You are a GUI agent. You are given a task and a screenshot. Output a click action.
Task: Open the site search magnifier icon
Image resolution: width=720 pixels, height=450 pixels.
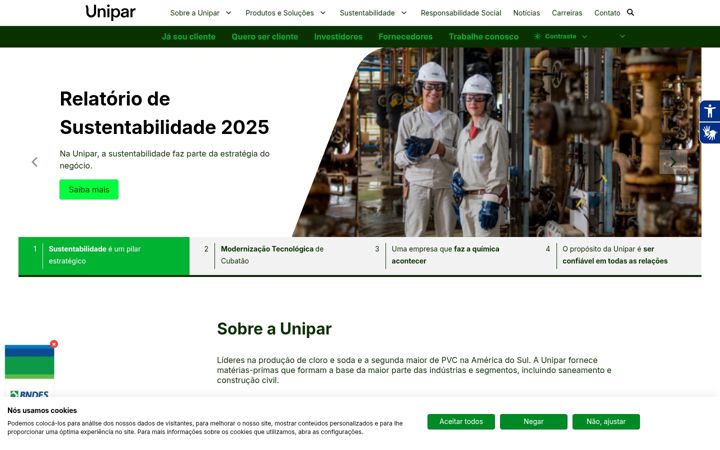(x=630, y=12)
